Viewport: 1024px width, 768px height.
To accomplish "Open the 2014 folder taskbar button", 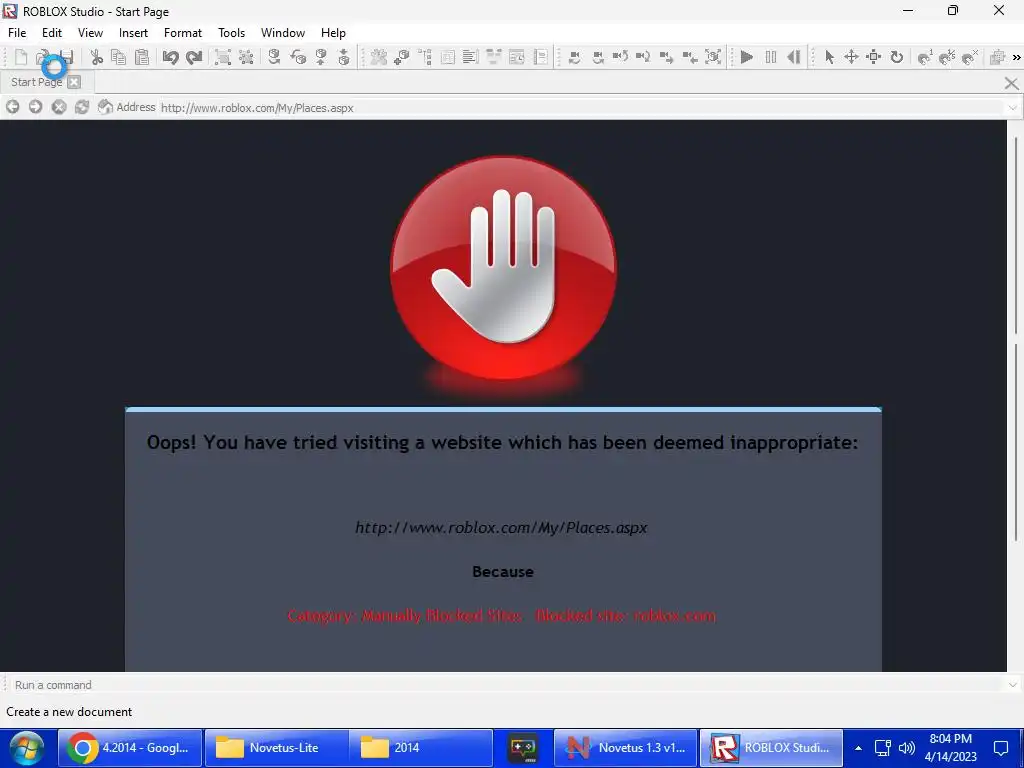I will pos(421,748).
